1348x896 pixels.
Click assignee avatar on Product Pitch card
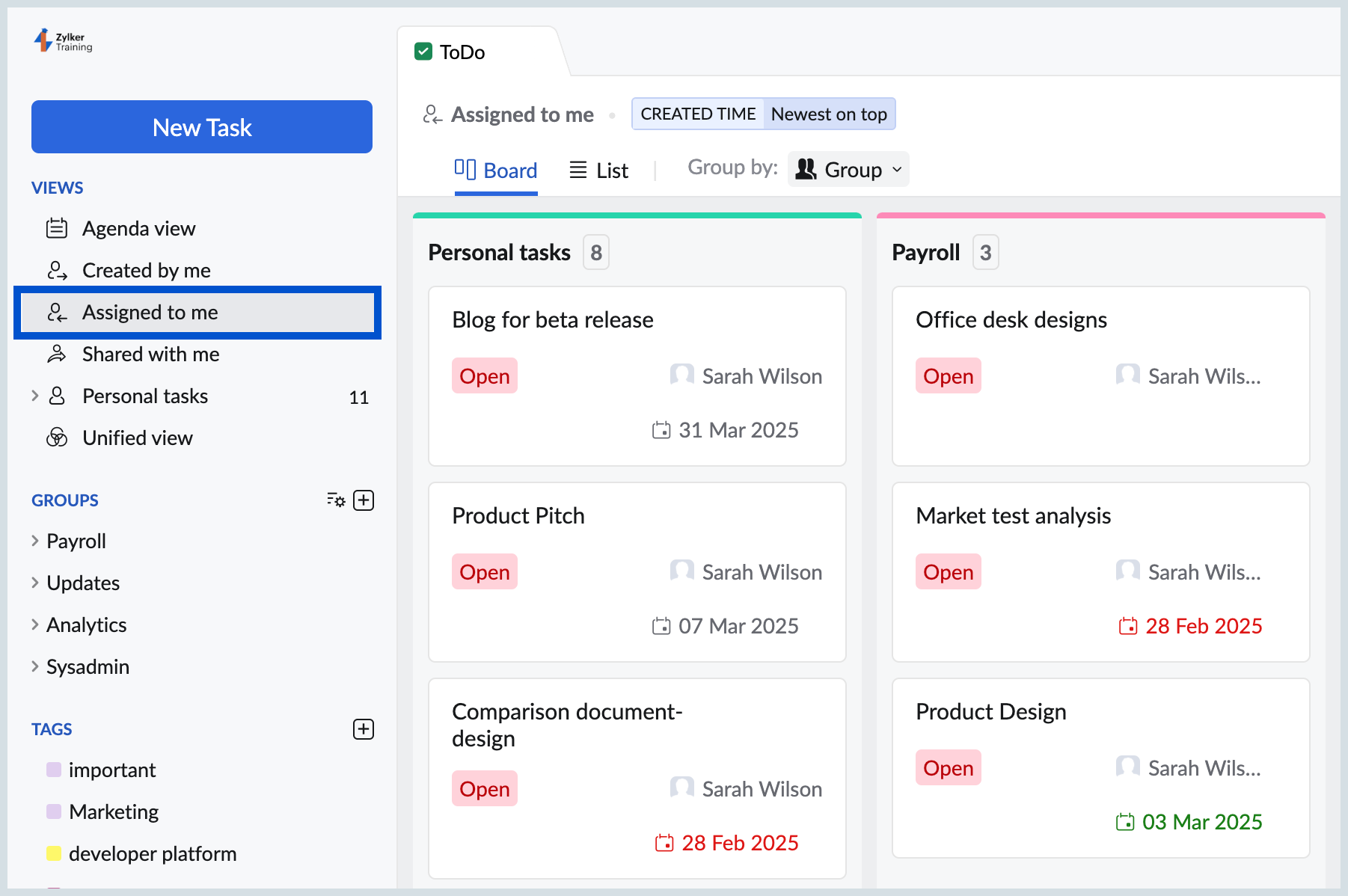[x=681, y=571]
